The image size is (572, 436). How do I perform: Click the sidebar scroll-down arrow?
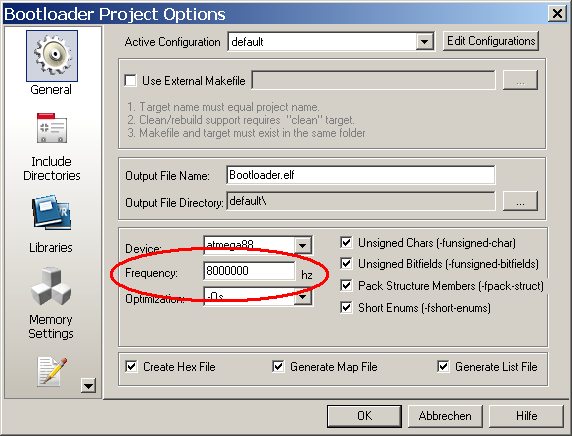pyautogui.click(x=88, y=385)
